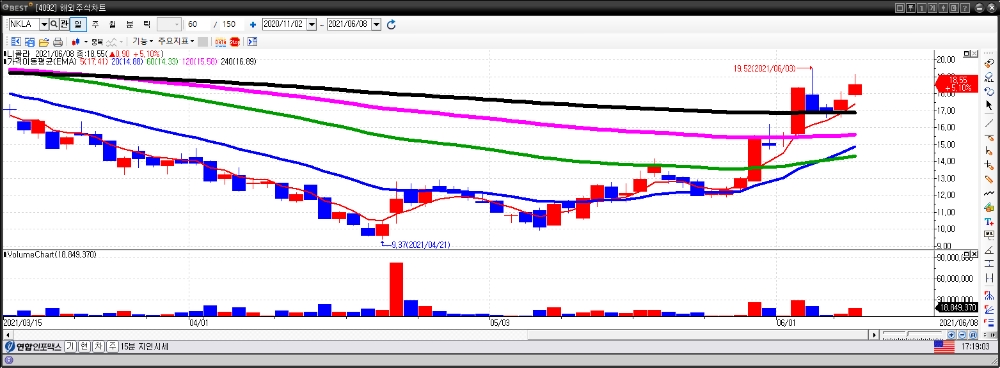Viewport: 1000px width, 368px height.
Task: Click the 주 status bar button
Action: pyautogui.click(x=112, y=347)
